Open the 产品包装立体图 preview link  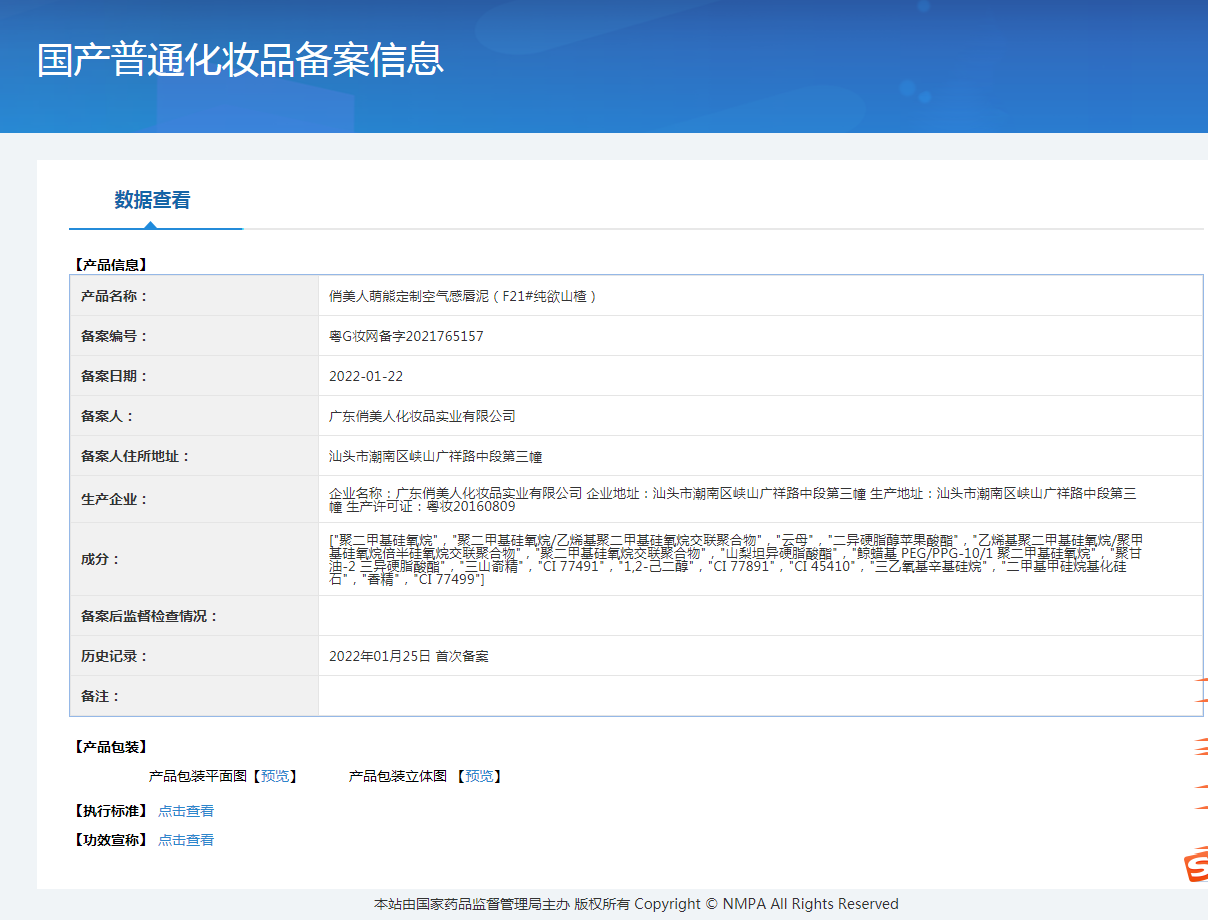point(479,776)
